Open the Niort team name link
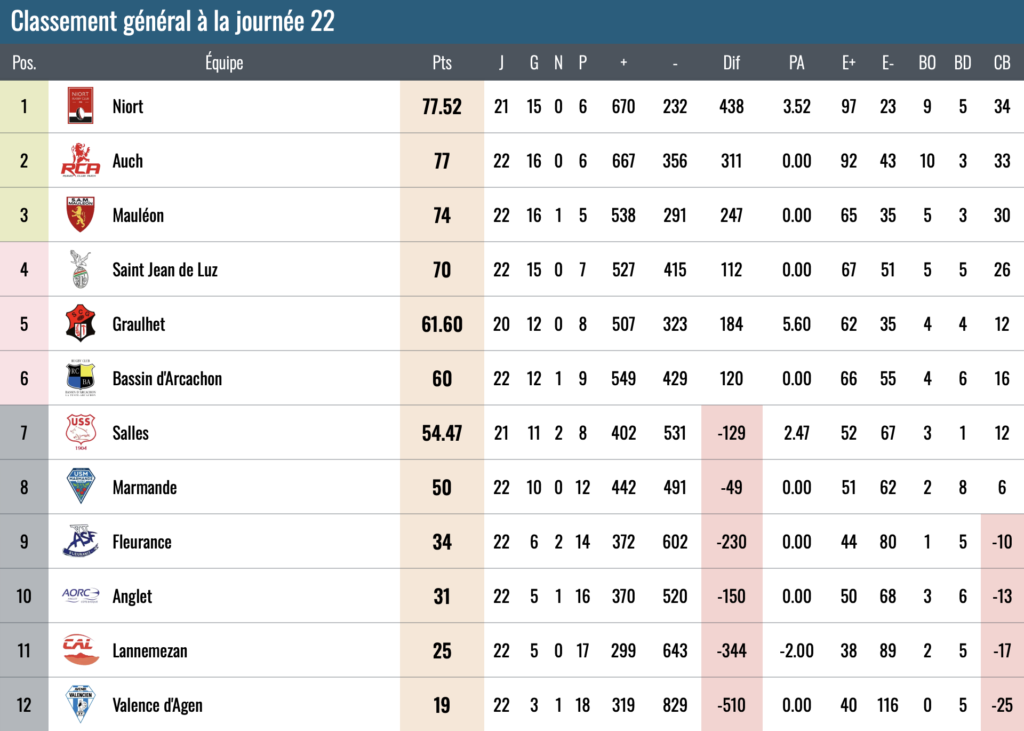The image size is (1024, 731). [127, 106]
